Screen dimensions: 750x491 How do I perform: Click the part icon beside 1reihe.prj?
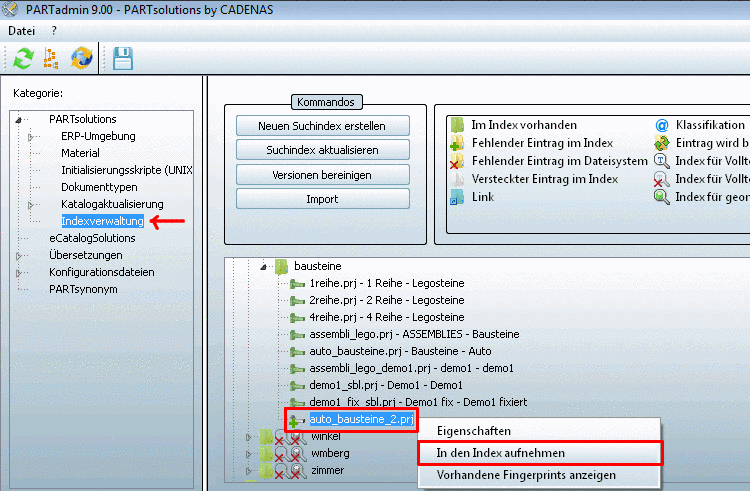point(297,284)
